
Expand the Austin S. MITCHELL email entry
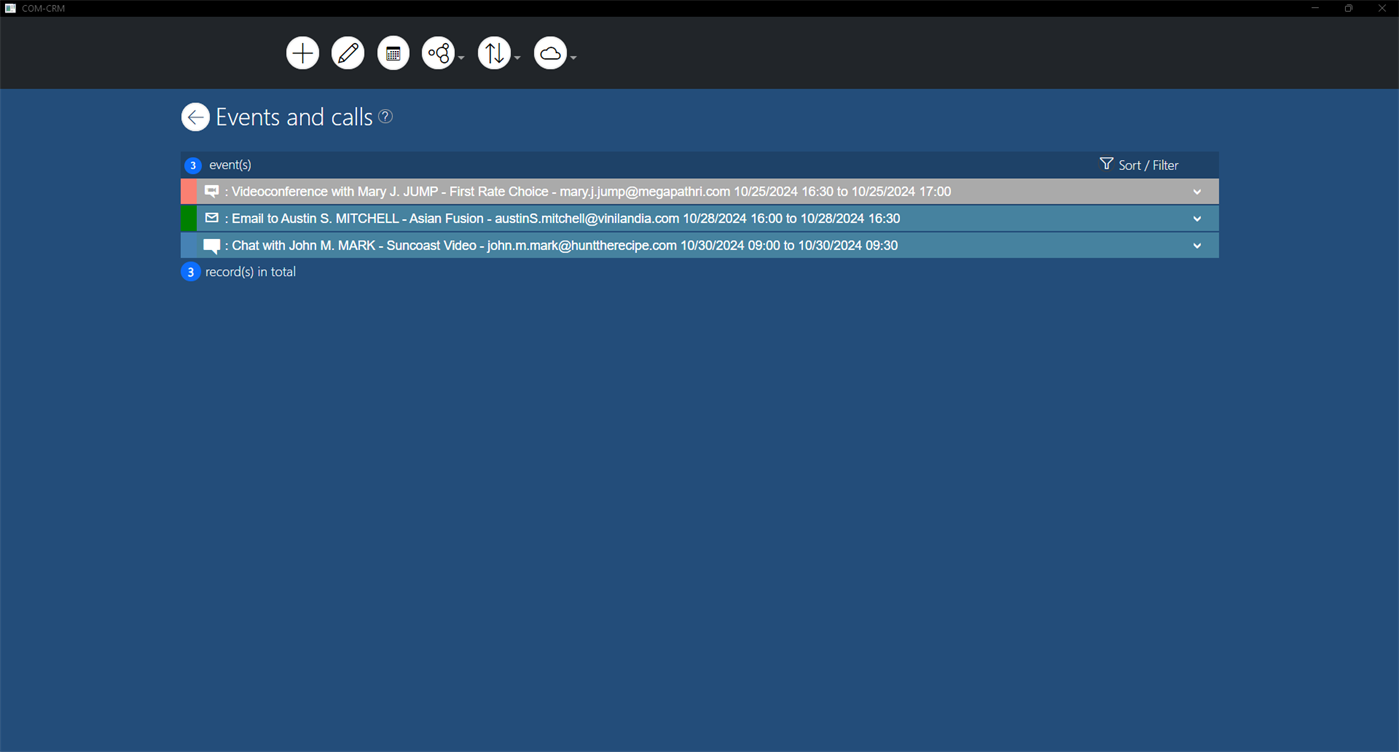1197,218
